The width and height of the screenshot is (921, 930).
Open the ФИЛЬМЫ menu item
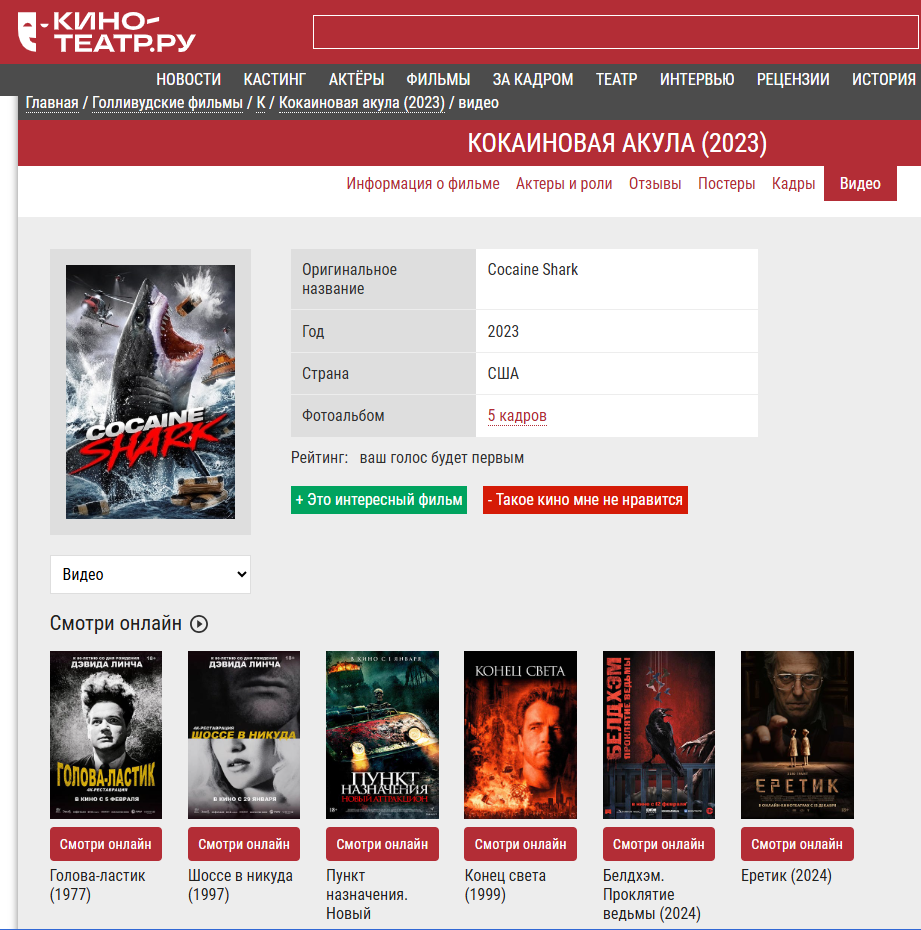click(x=438, y=79)
